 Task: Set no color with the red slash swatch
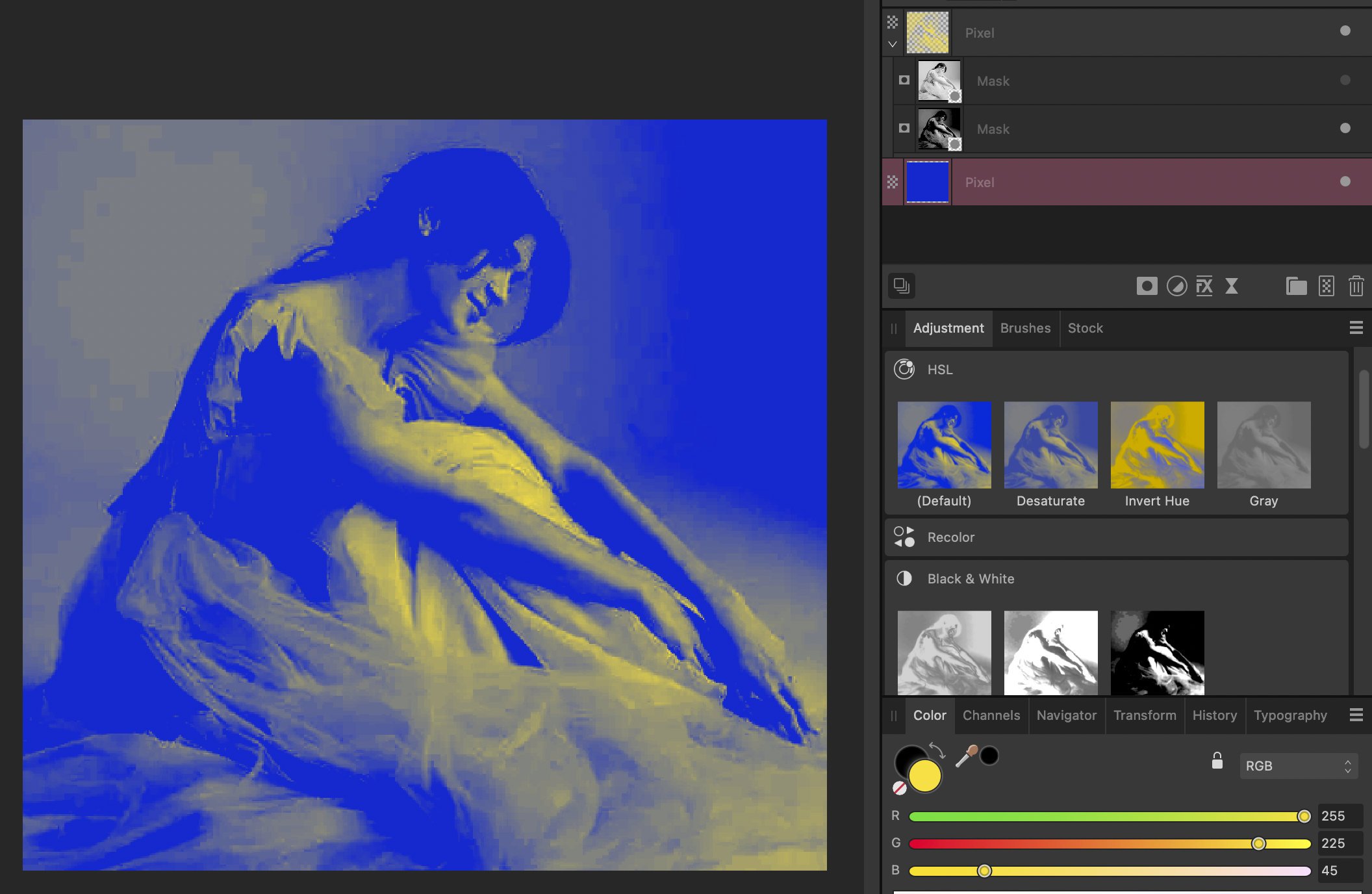[x=900, y=788]
